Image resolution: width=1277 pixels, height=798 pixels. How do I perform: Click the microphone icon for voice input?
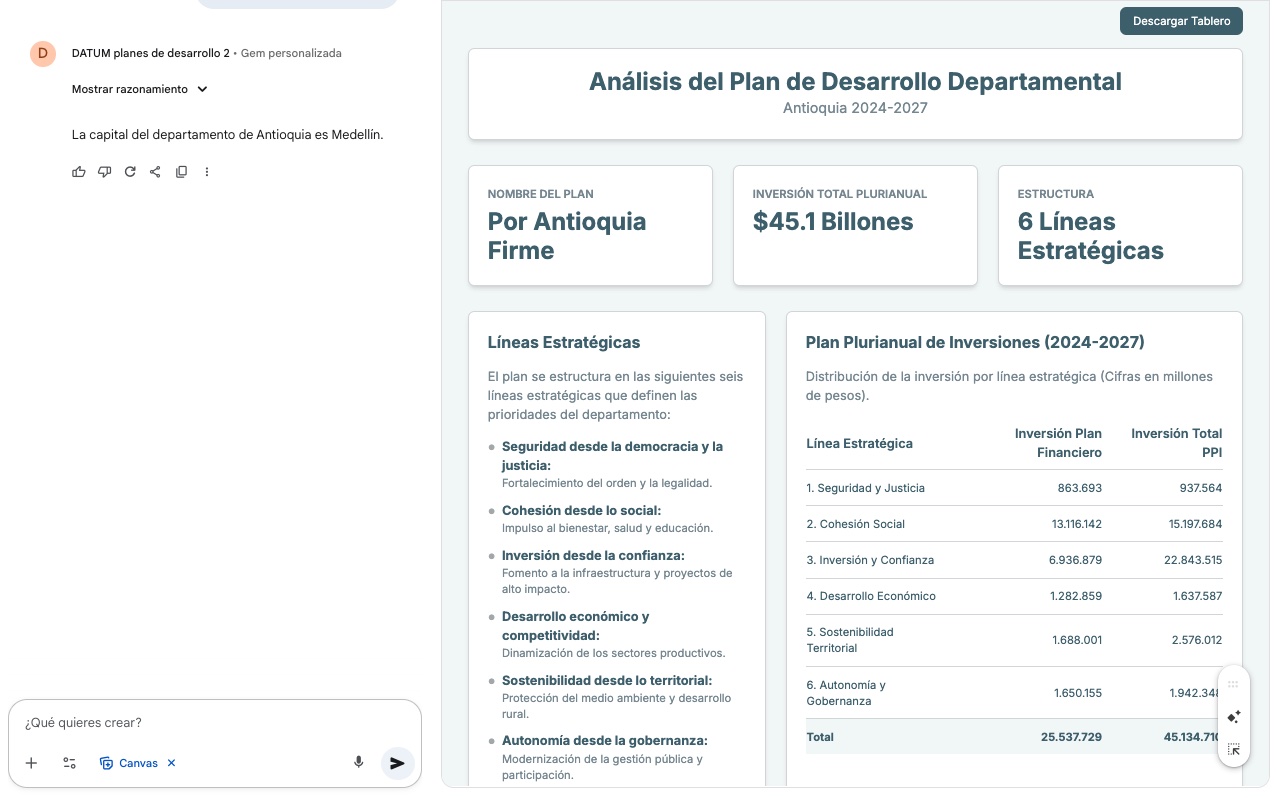358,763
